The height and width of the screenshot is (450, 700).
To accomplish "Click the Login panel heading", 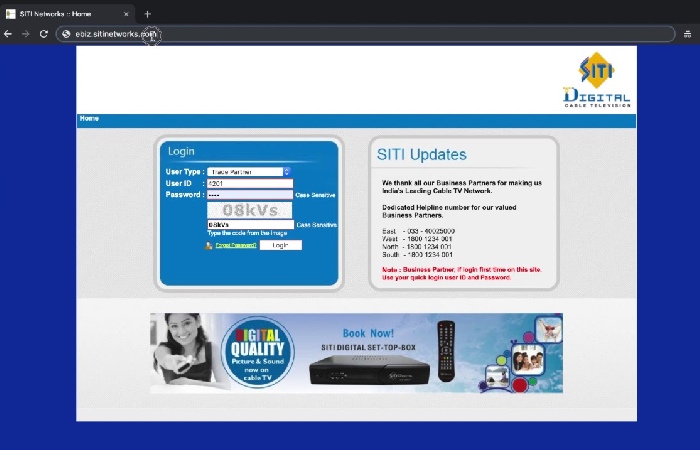I will 181,151.
